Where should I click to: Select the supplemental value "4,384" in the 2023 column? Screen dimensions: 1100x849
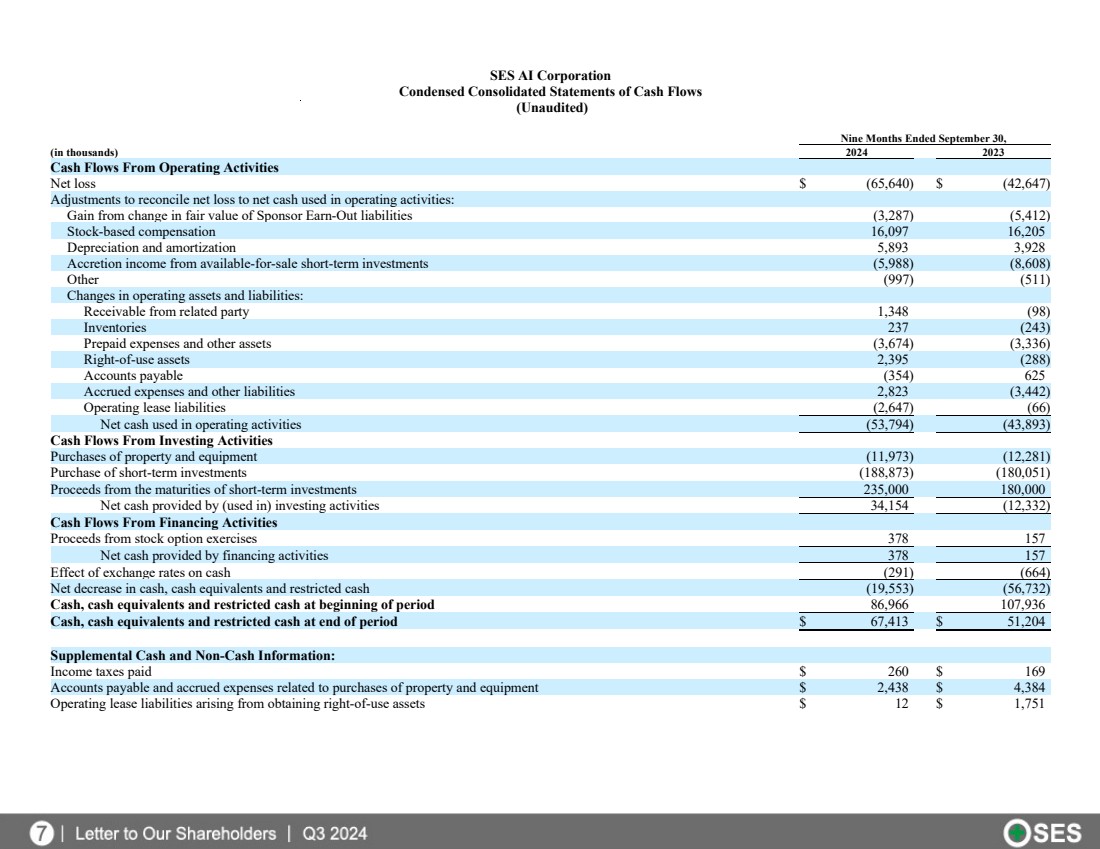coord(1029,688)
